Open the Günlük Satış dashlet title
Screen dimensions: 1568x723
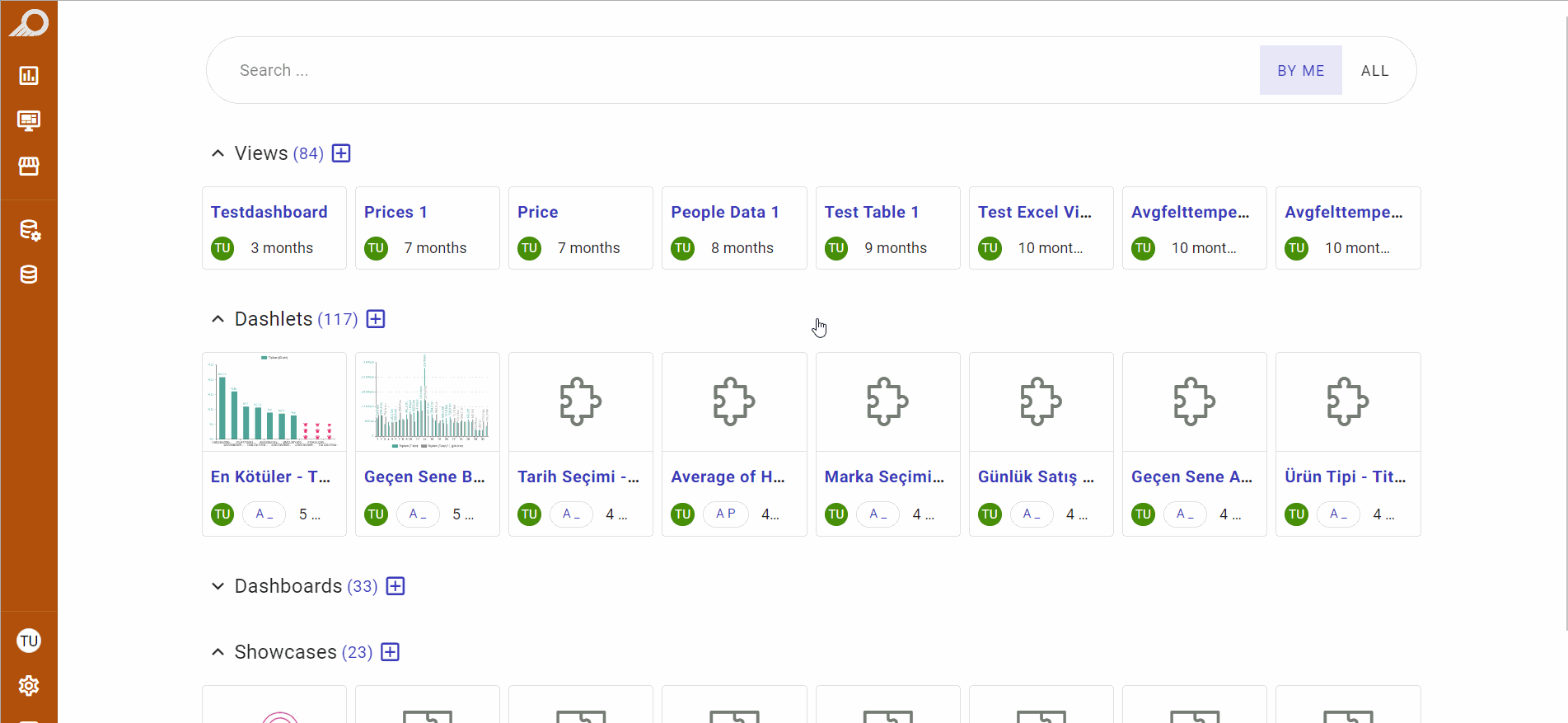(1036, 477)
